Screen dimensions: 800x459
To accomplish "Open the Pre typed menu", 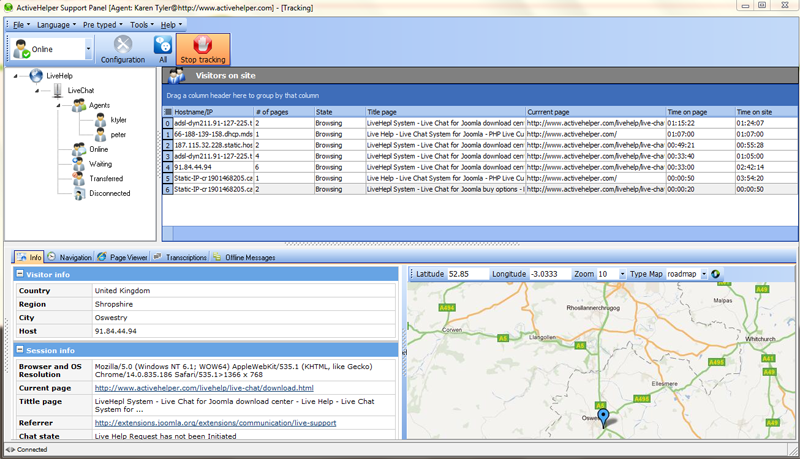I will click(x=103, y=24).
